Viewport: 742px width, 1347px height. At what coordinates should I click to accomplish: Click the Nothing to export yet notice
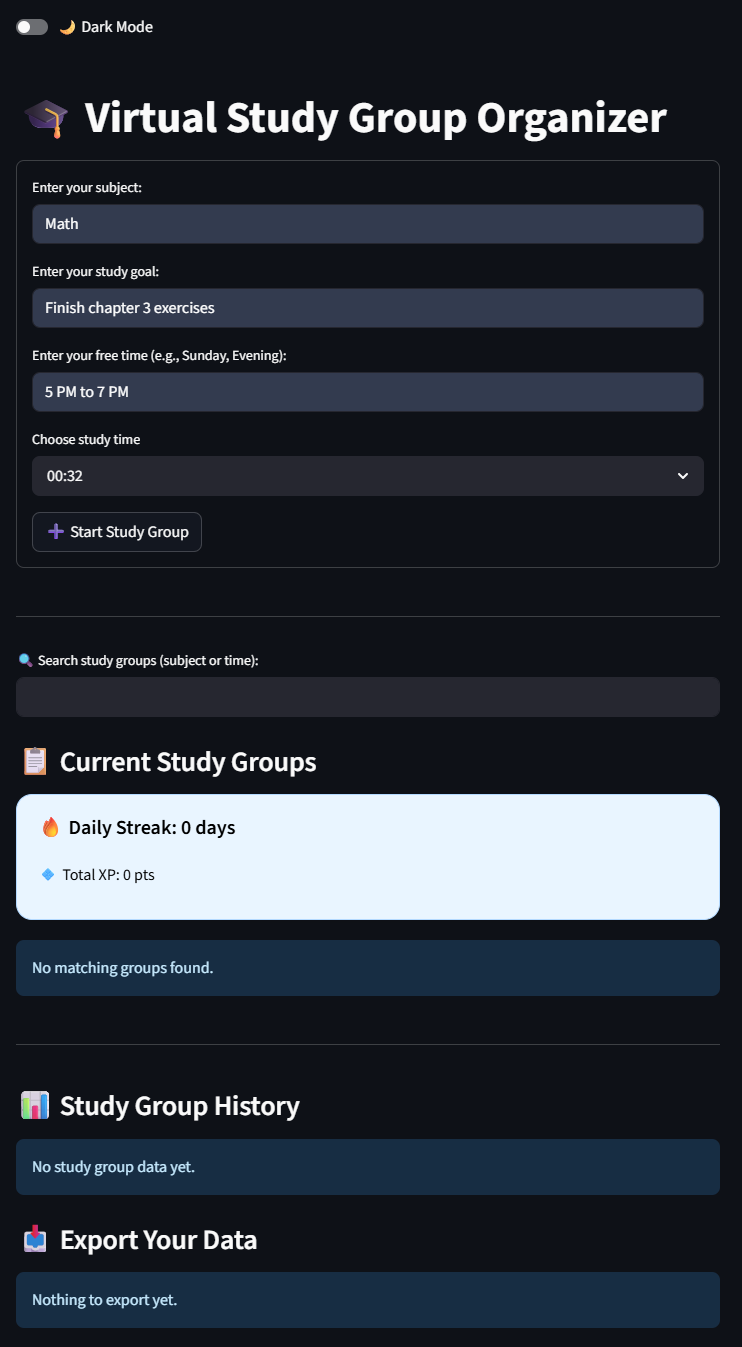click(x=367, y=1300)
